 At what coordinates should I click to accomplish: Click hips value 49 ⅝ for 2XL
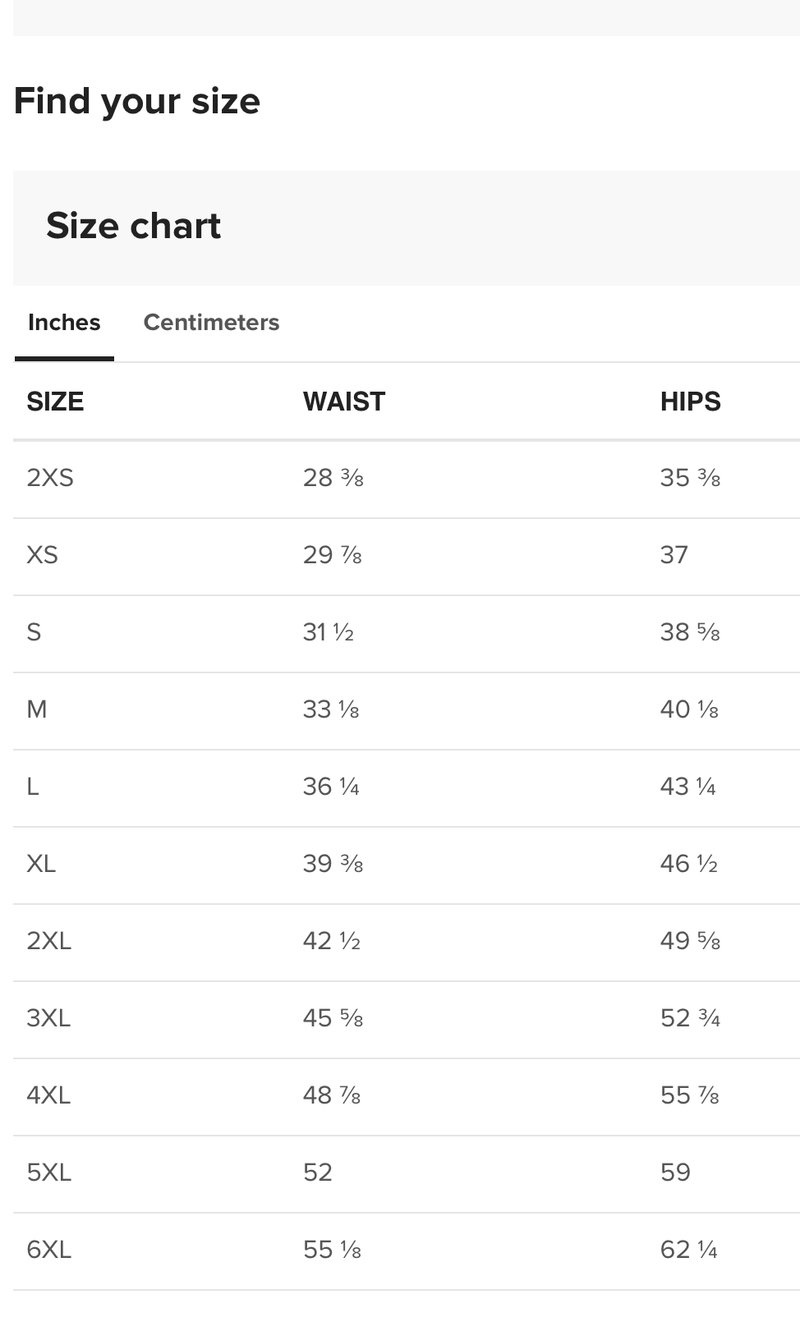690,941
